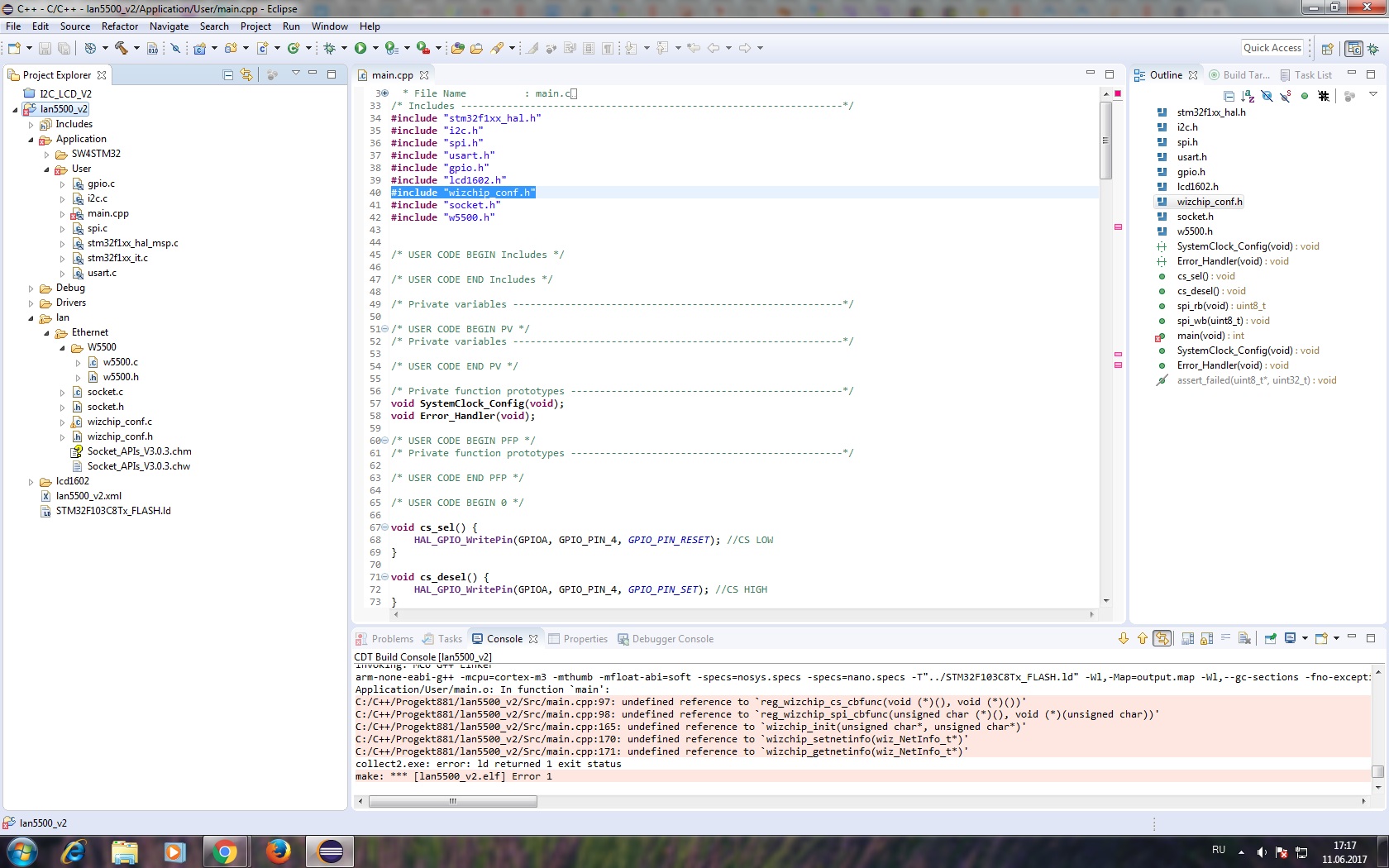Image resolution: width=1389 pixels, height=868 pixels.
Task: Collapse the Ethernet folder in project tree
Action: [x=47, y=333]
